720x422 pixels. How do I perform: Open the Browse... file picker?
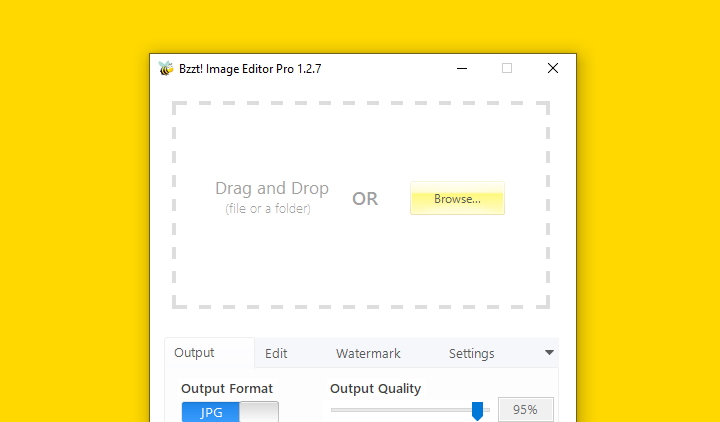click(x=457, y=198)
